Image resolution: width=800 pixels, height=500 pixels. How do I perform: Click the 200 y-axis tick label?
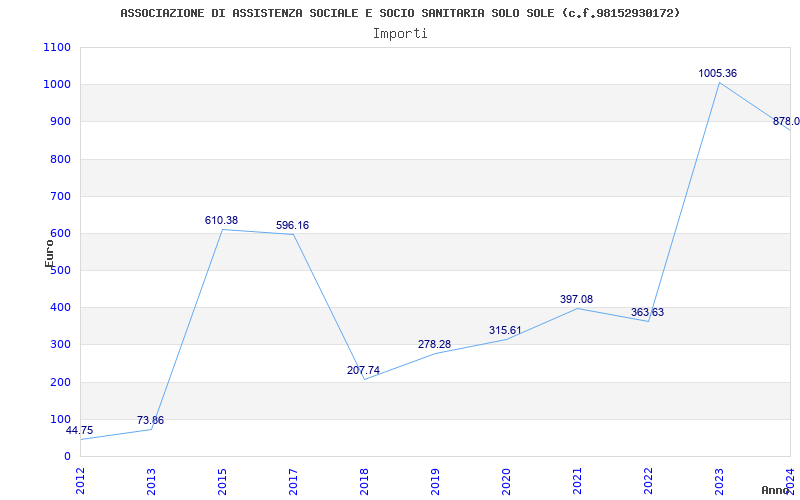[61, 382]
